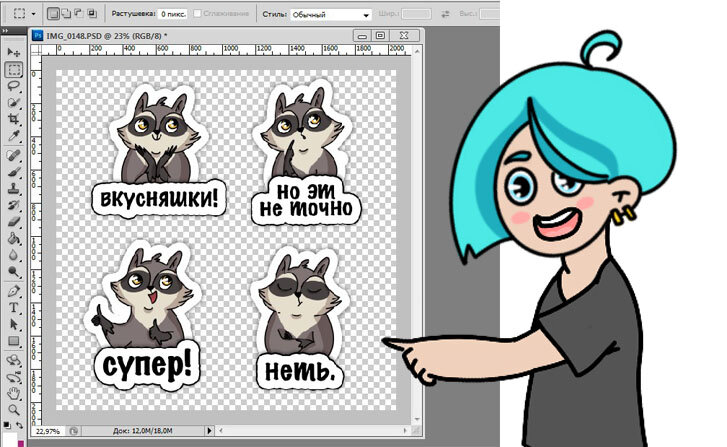Open the marquee tool preset picker arrow
Image resolution: width=727 pixels, height=447 pixels.
pyautogui.click(x=33, y=16)
